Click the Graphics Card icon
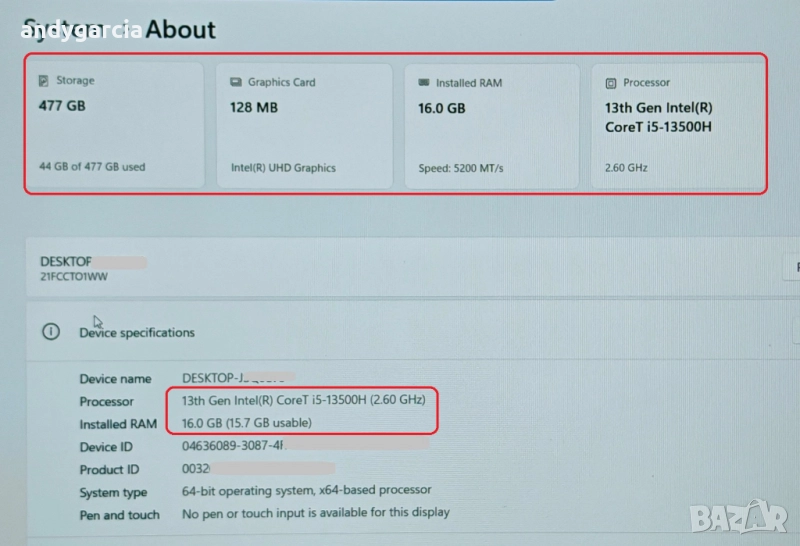 (x=236, y=82)
